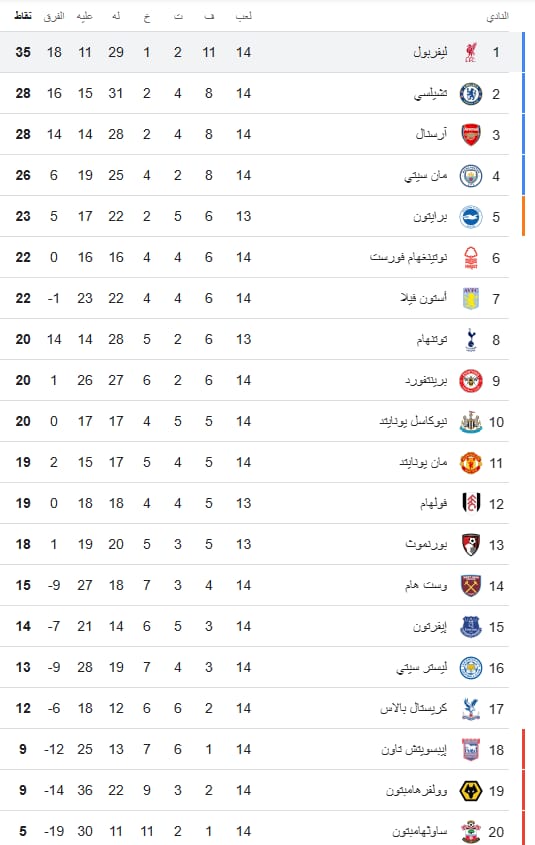Image resolution: width=535 pixels, height=845 pixels.
Task: Click the points column header
Action: click(23, 16)
